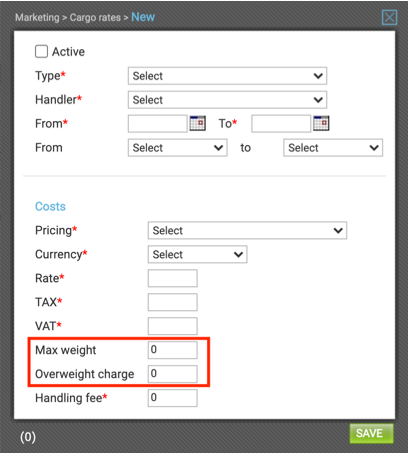Close the New cargo rate dialog

[389, 17]
